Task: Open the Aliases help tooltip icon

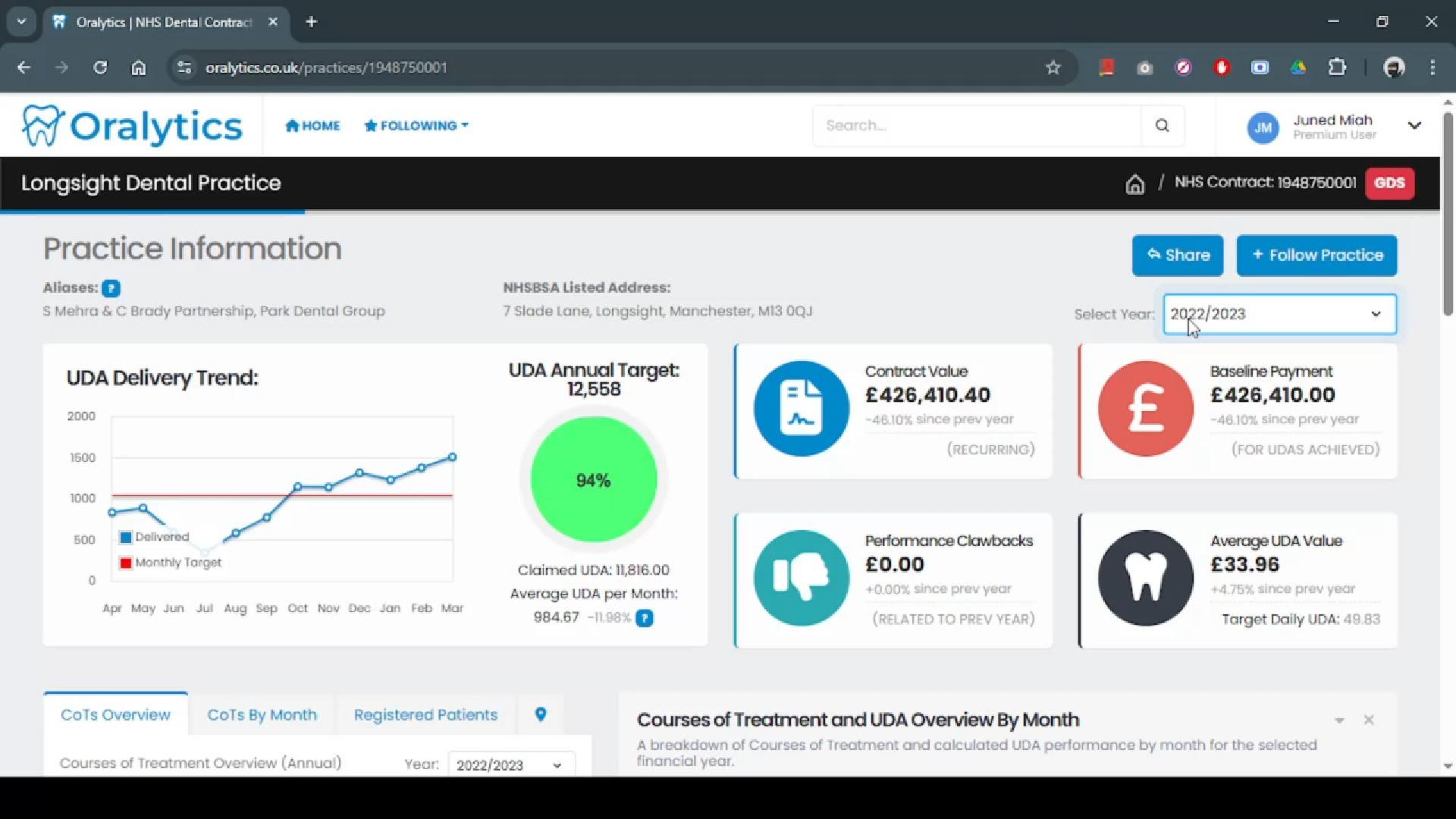Action: tap(111, 288)
